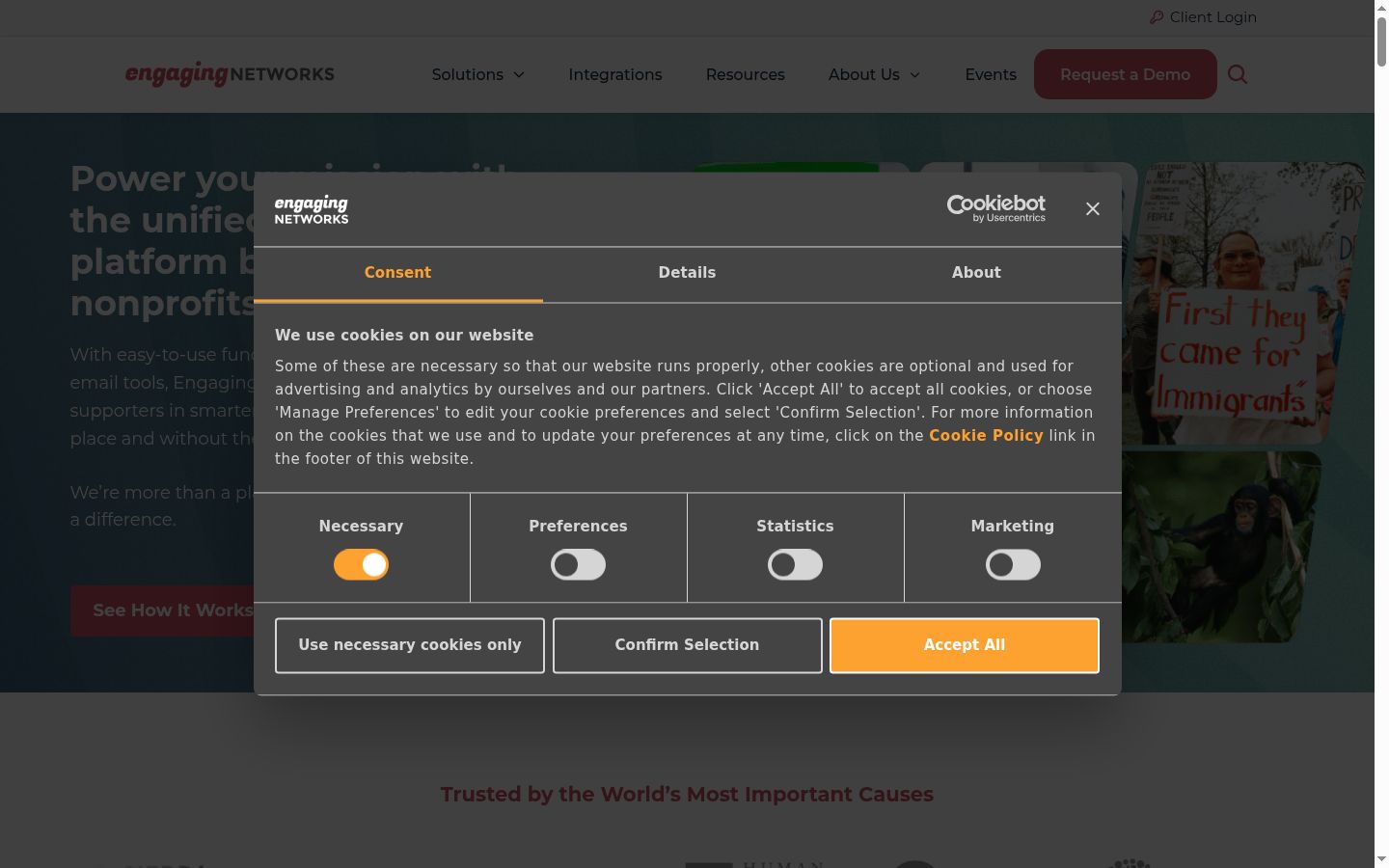This screenshot has width=1389, height=868.
Task: Click the scrollbar down arrow
Action: [x=1381, y=858]
